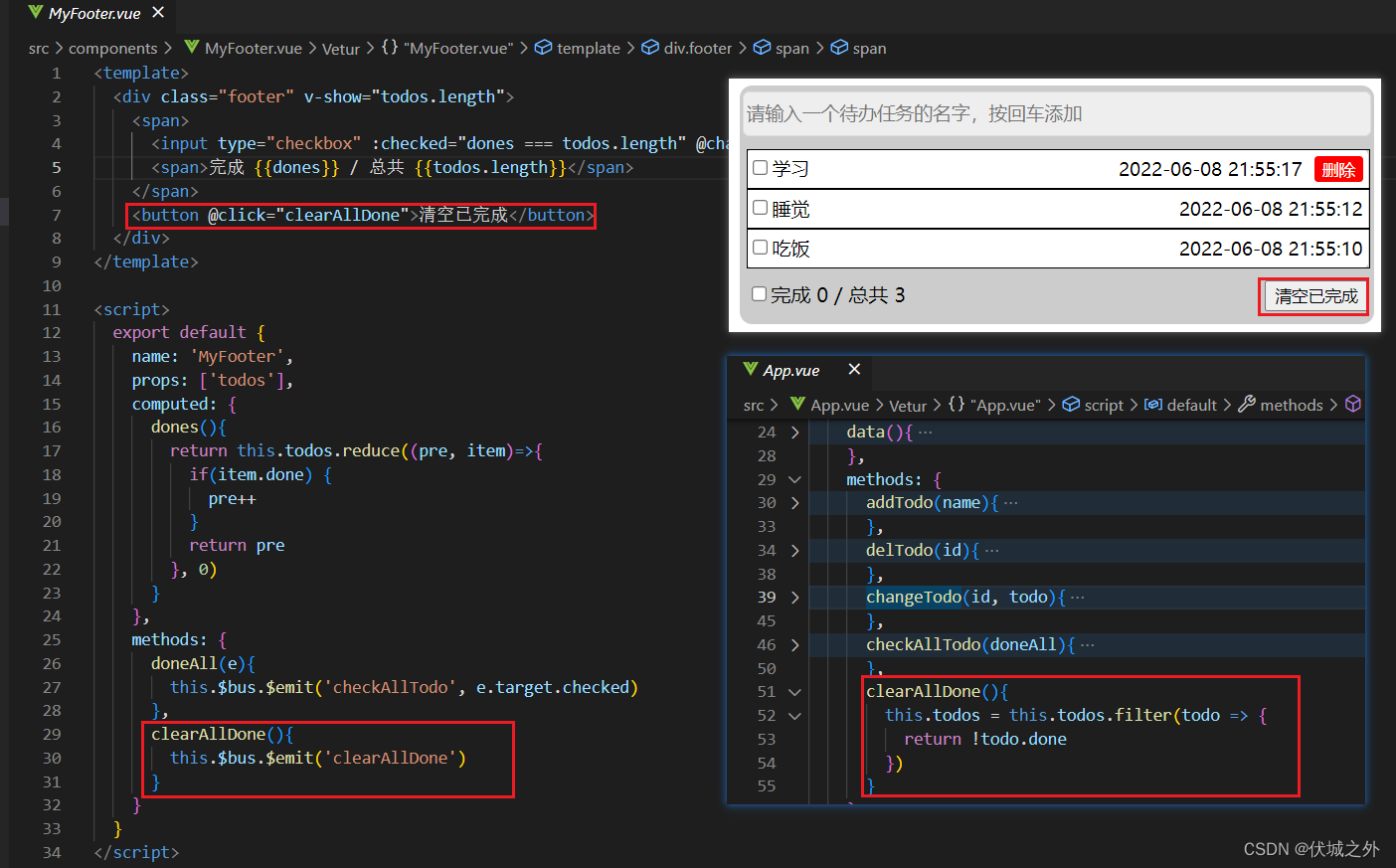Viewport: 1396px width, 868px height.
Task: Toggle the 睡觉 todo checkbox
Action: click(758, 209)
